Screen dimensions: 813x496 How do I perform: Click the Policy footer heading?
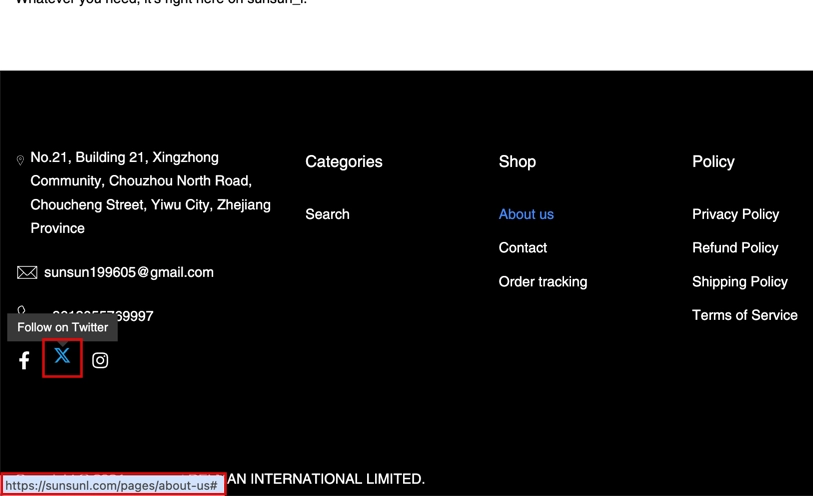712,162
